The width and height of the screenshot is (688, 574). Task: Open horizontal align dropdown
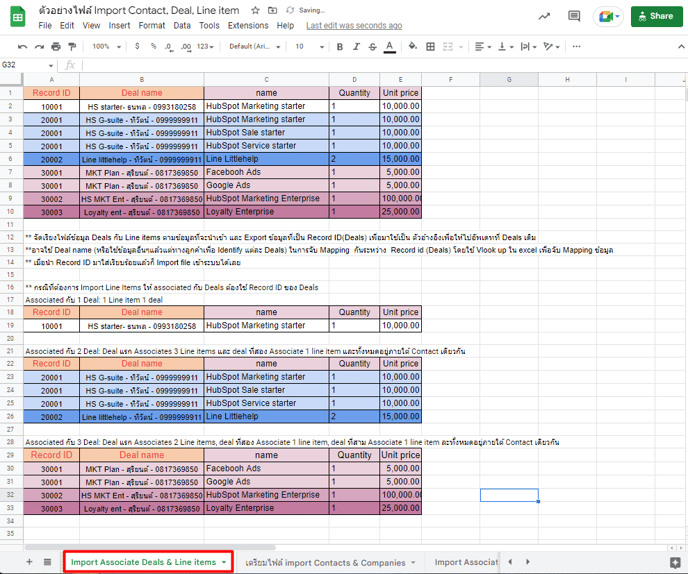[483, 47]
